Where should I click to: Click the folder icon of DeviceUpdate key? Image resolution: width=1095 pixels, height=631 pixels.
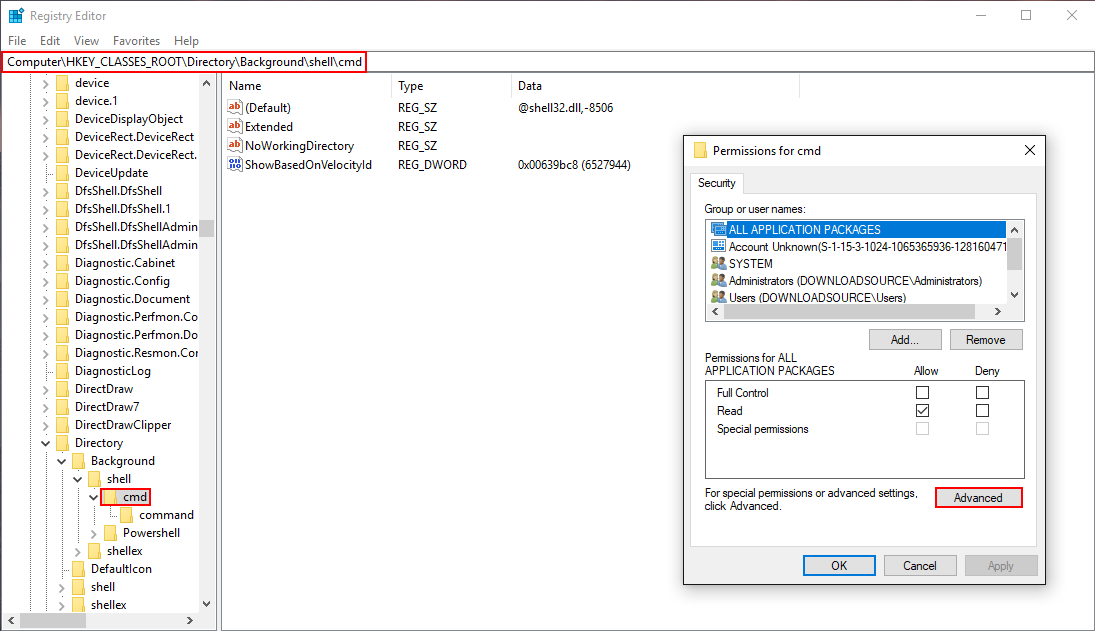tap(63, 172)
